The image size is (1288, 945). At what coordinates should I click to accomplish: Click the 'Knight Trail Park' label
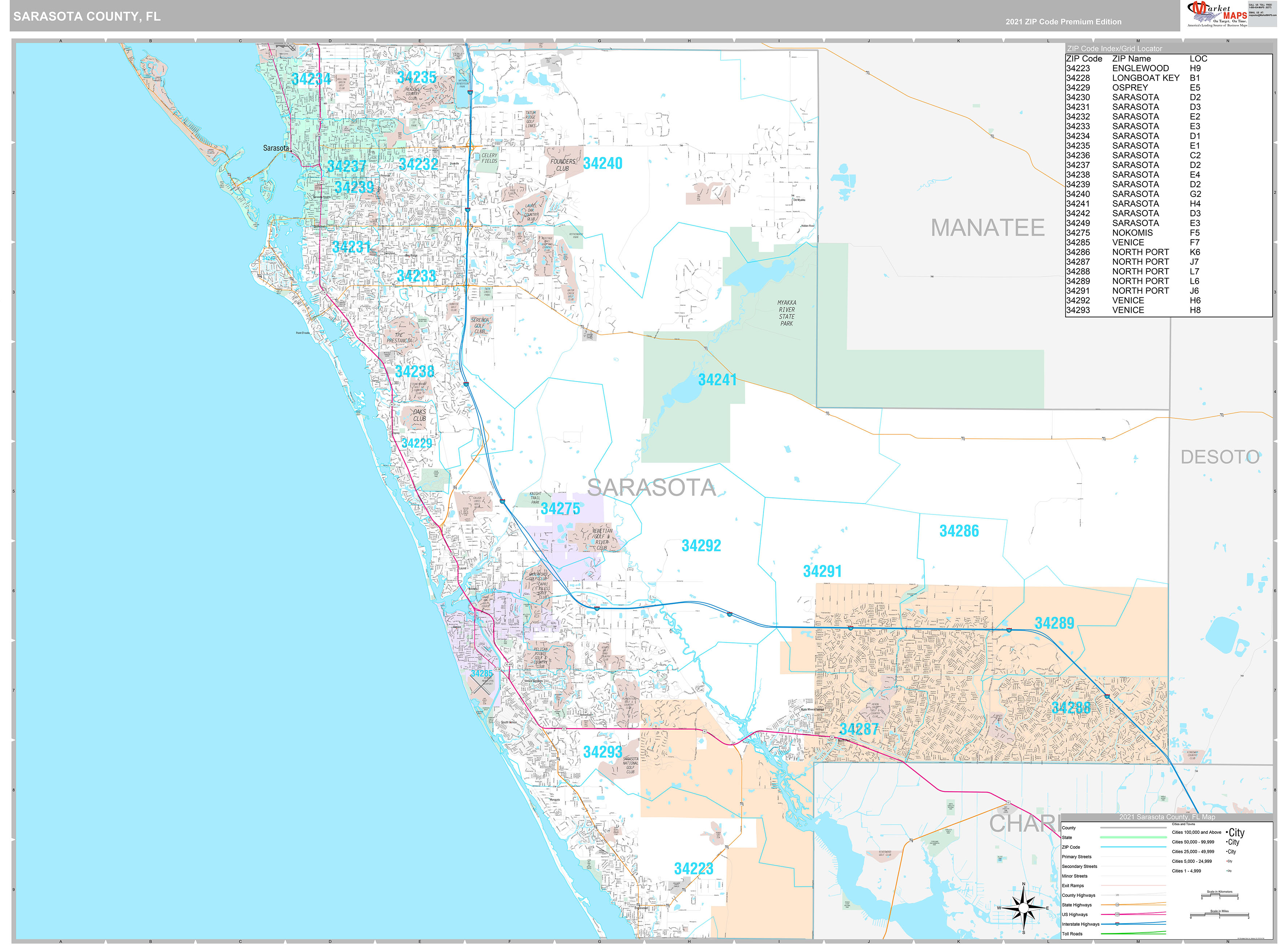tap(535, 498)
